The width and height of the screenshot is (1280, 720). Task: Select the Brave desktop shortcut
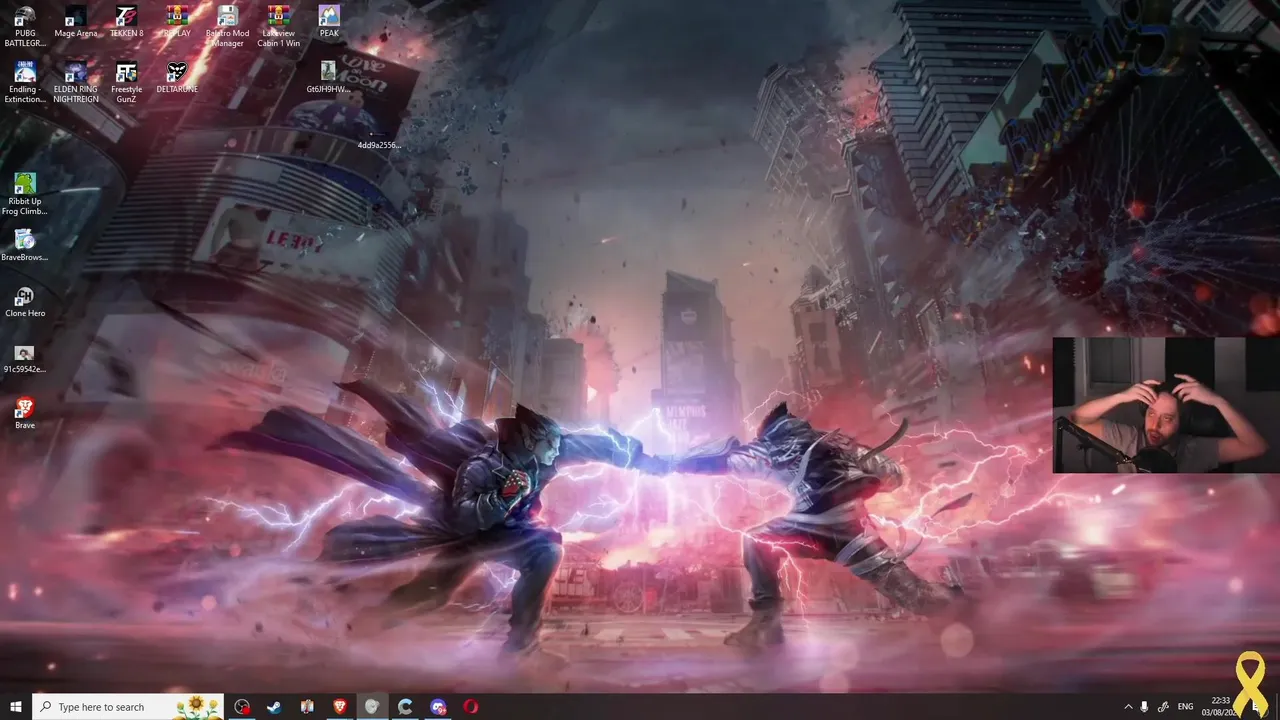(25, 414)
